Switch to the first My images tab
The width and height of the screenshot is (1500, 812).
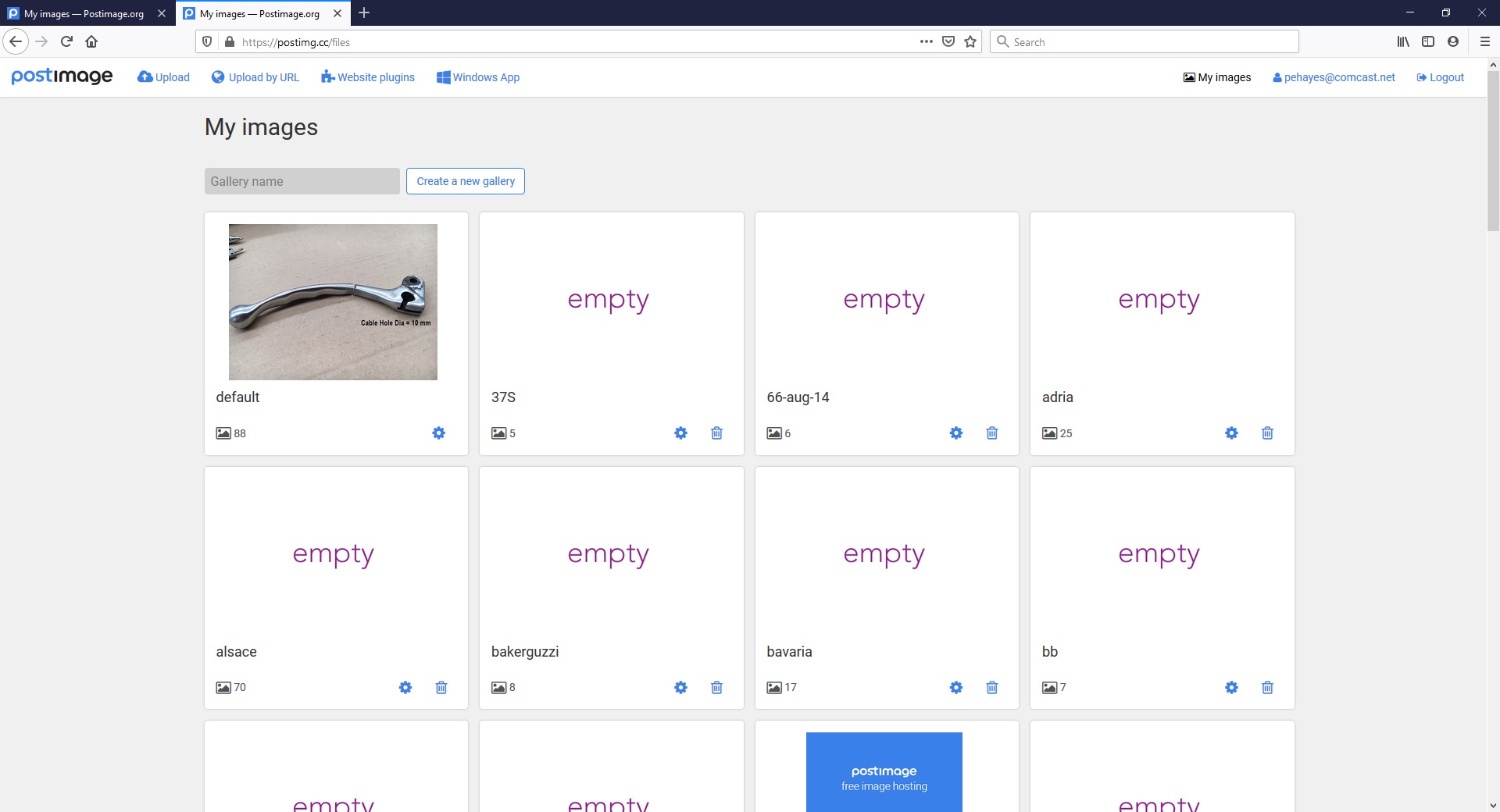click(x=84, y=13)
